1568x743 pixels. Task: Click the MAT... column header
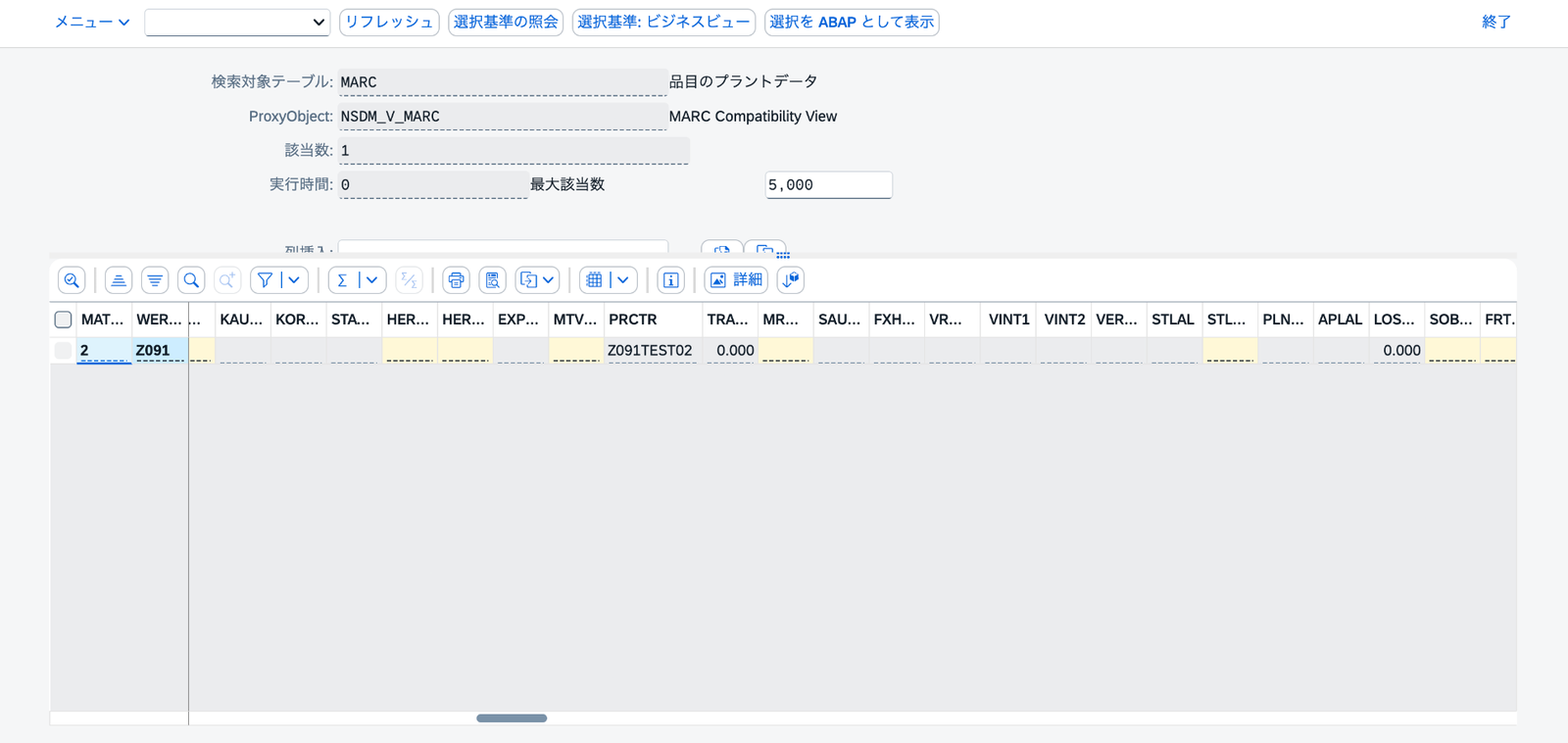(104, 320)
